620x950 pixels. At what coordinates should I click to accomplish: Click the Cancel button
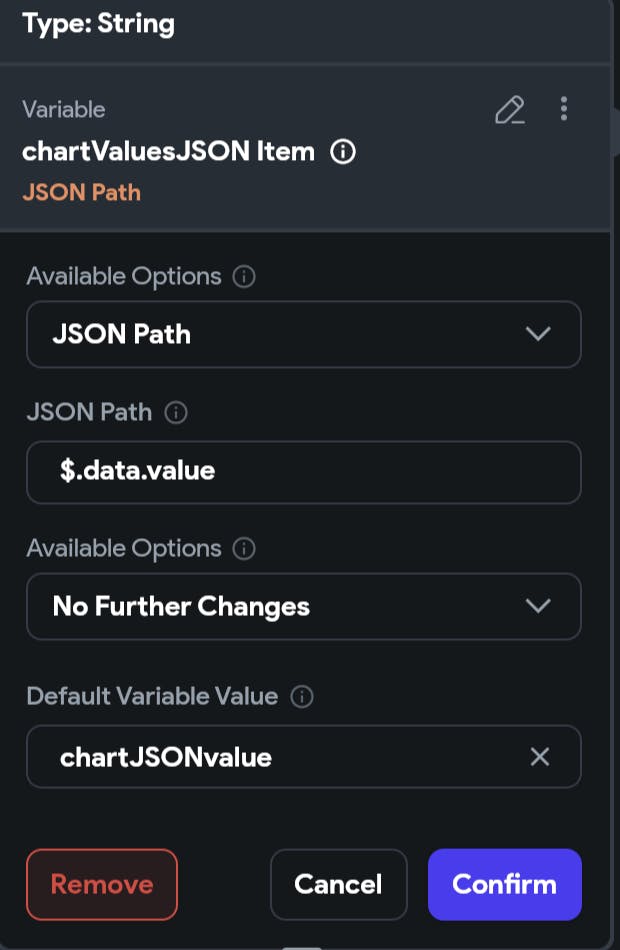click(338, 885)
